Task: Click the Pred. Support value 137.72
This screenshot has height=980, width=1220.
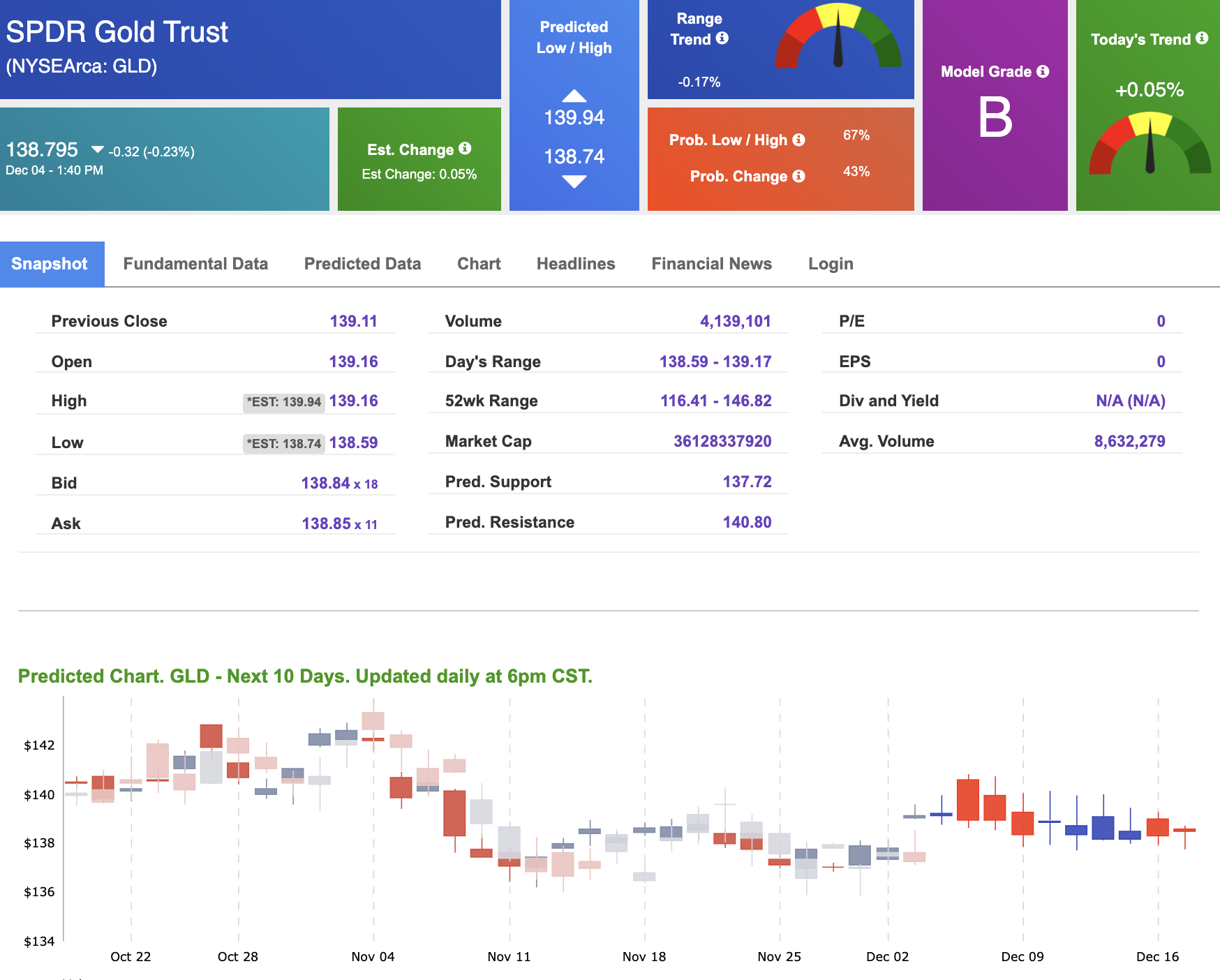Action: [747, 482]
